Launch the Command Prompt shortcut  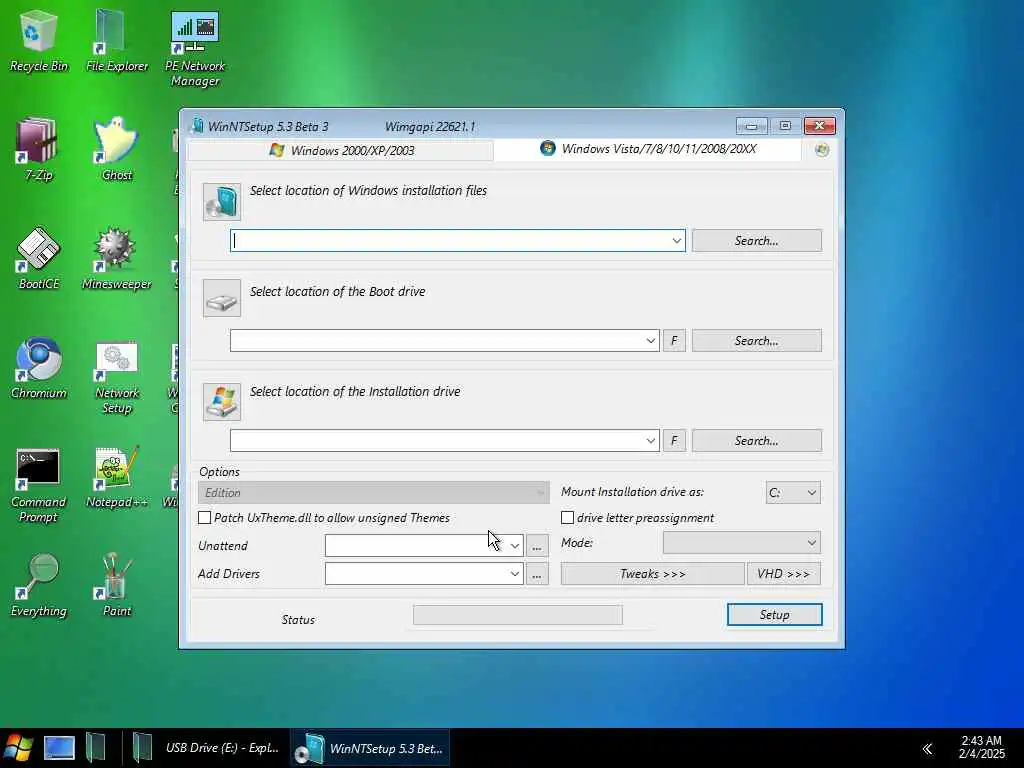39,486
